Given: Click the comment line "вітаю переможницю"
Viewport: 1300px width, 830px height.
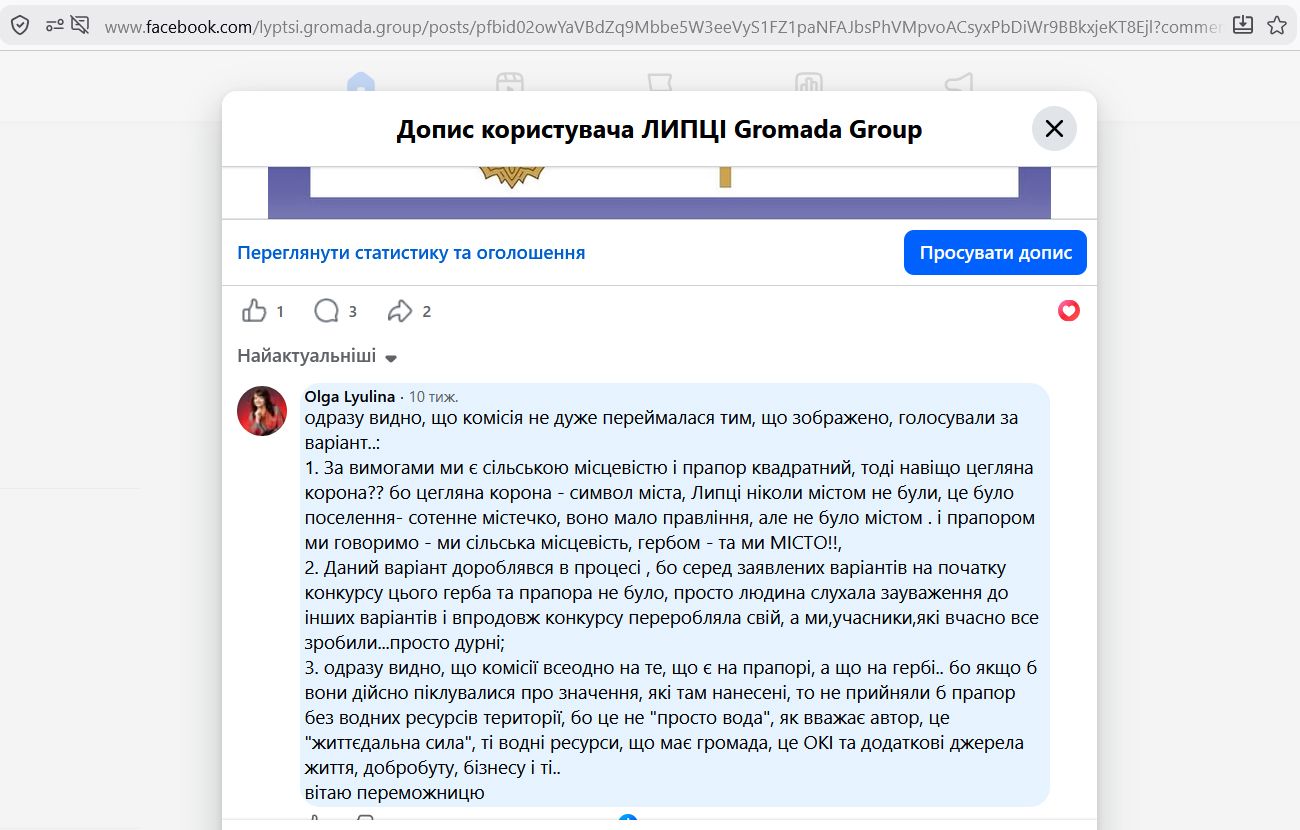Looking at the screenshot, I should point(395,793).
